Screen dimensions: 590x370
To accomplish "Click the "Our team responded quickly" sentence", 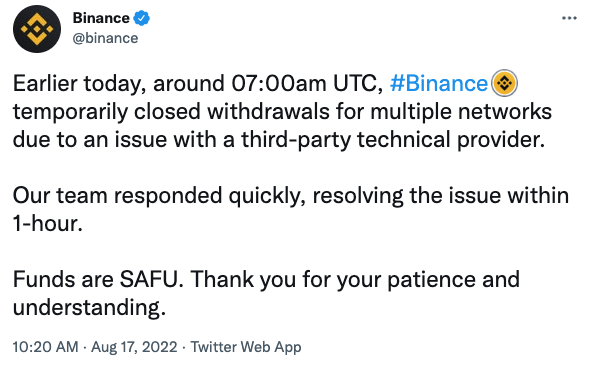I will [x=159, y=196].
